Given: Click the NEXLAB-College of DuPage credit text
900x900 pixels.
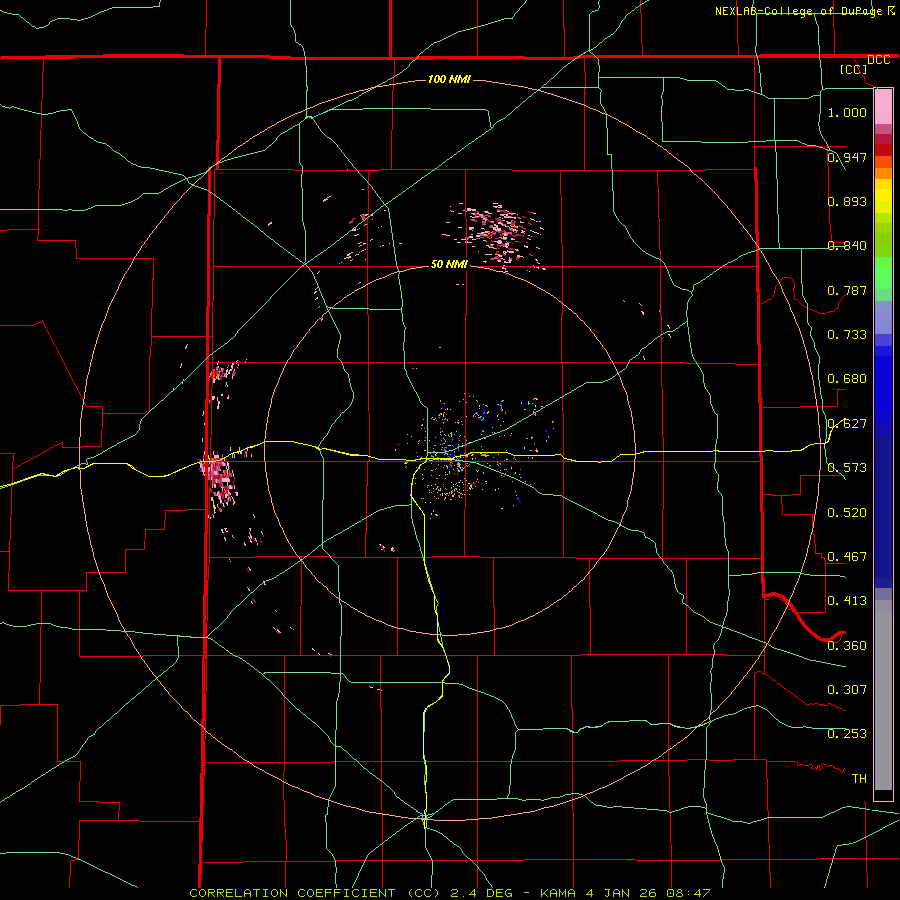Looking at the screenshot, I should click(798, 11).
